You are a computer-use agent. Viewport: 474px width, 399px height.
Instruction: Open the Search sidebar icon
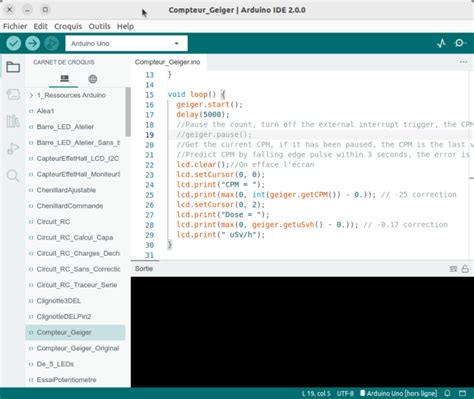click(x=13, y=175)
